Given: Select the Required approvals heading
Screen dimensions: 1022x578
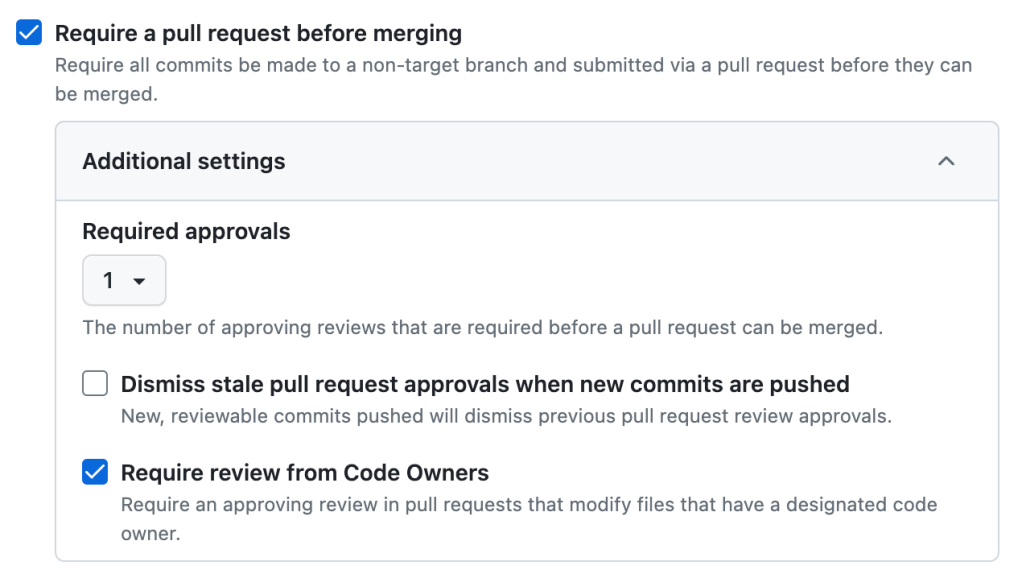Looking at the screenshot, I should click(x=184, y=231).
